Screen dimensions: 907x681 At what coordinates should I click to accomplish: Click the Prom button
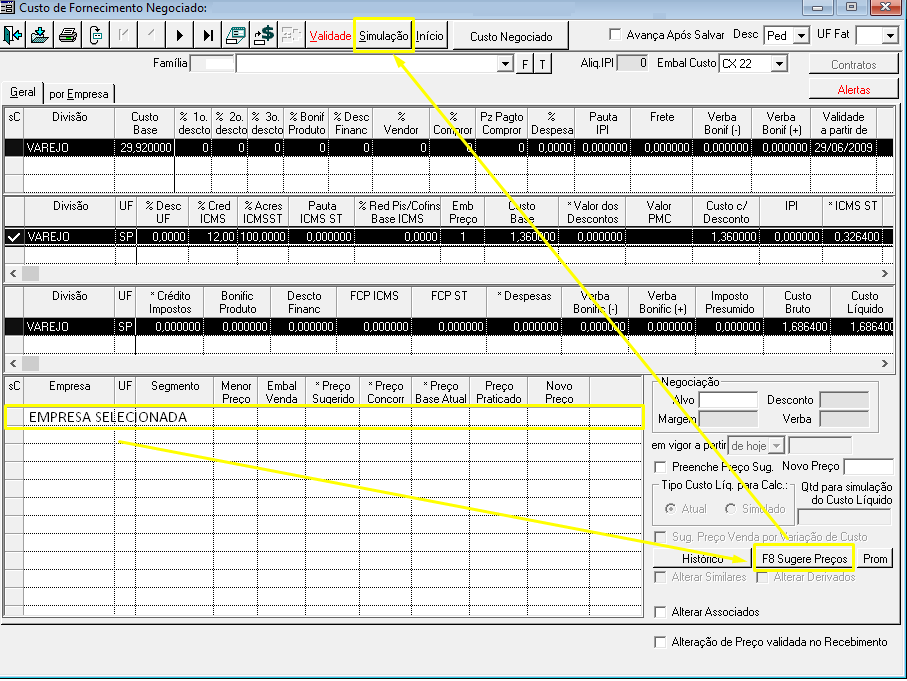coord(875,558)
